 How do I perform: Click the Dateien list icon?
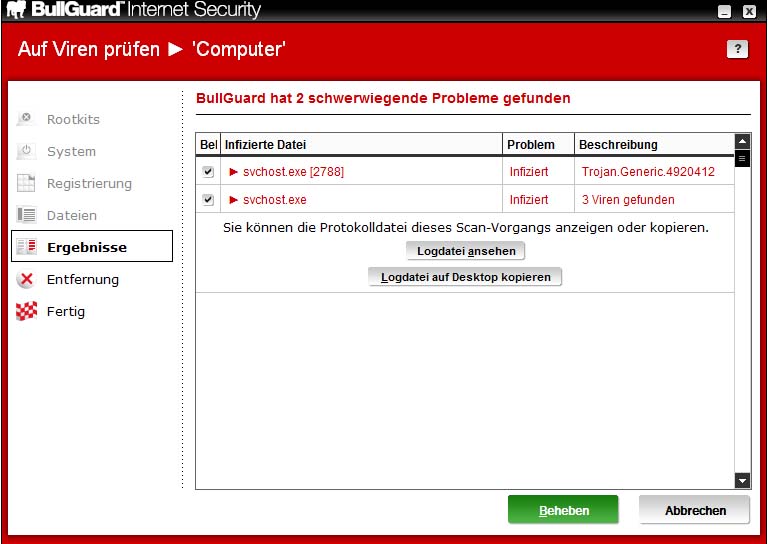click(27, 215)
